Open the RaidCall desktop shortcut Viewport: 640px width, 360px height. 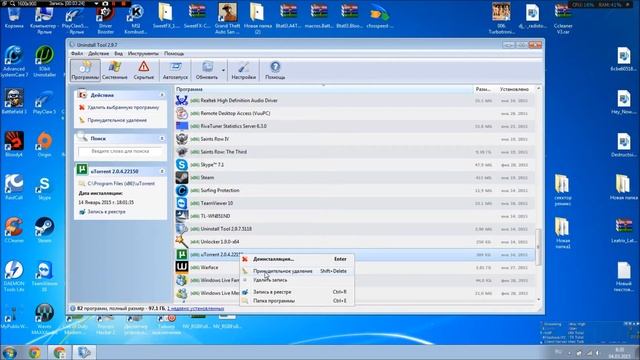[13, 187]
